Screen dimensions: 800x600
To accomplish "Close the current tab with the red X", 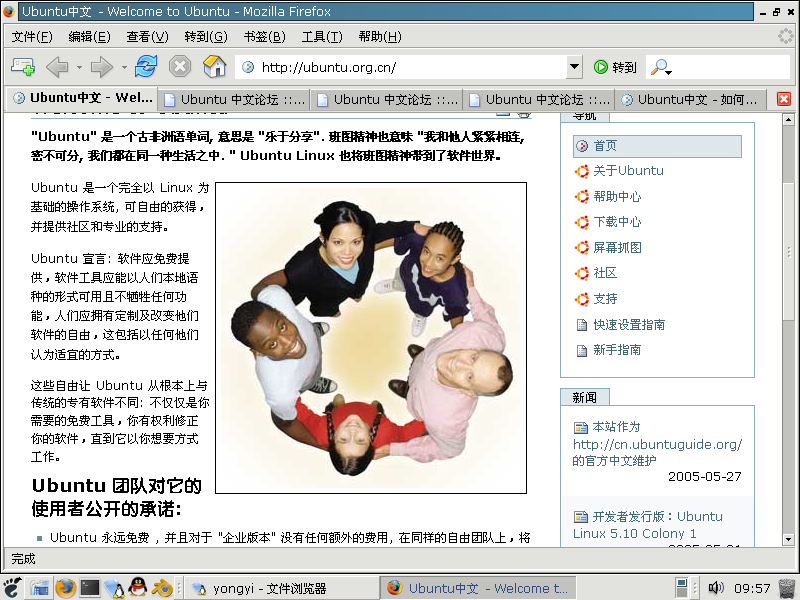I will (784, 99).
